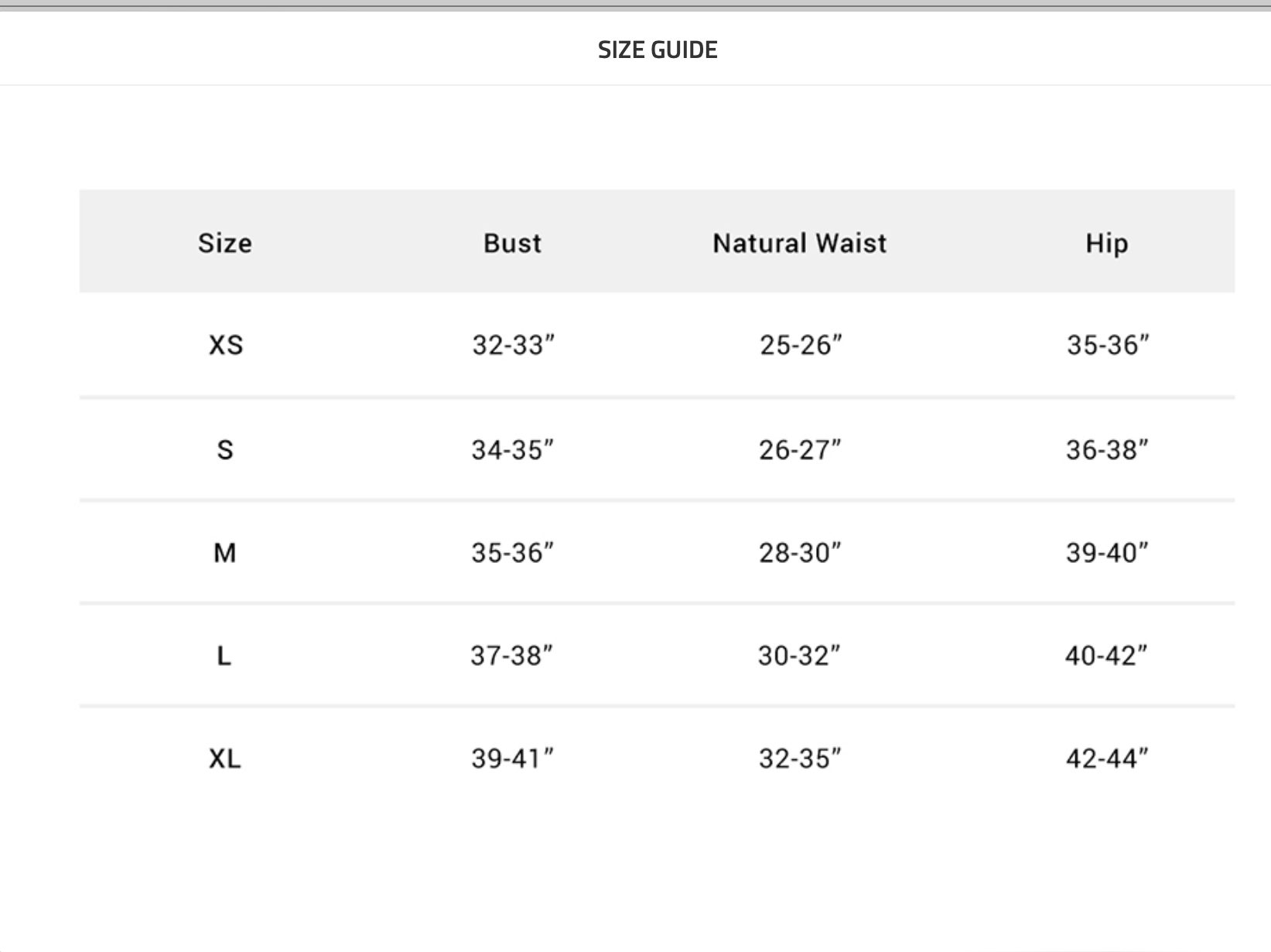Image resolution: width=1271 pixels, height=952 pixels.
Task: Click the XS natural waist value 25-26"
Action: tap(801, 345)
